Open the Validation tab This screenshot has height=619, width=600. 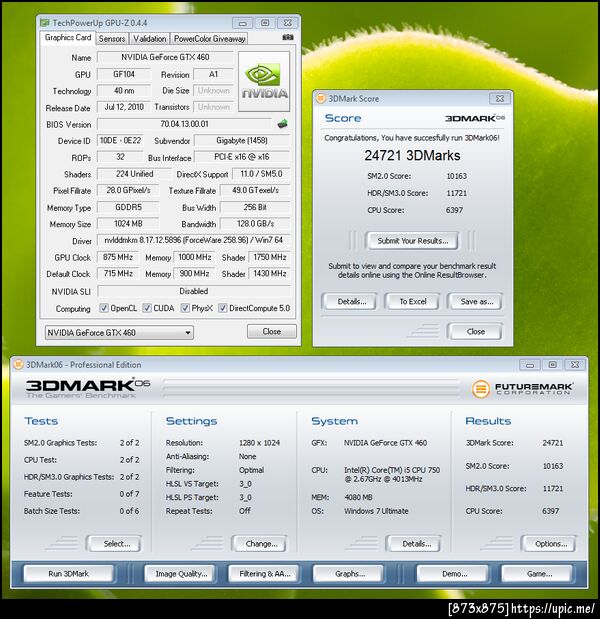(x=149, y=39)
